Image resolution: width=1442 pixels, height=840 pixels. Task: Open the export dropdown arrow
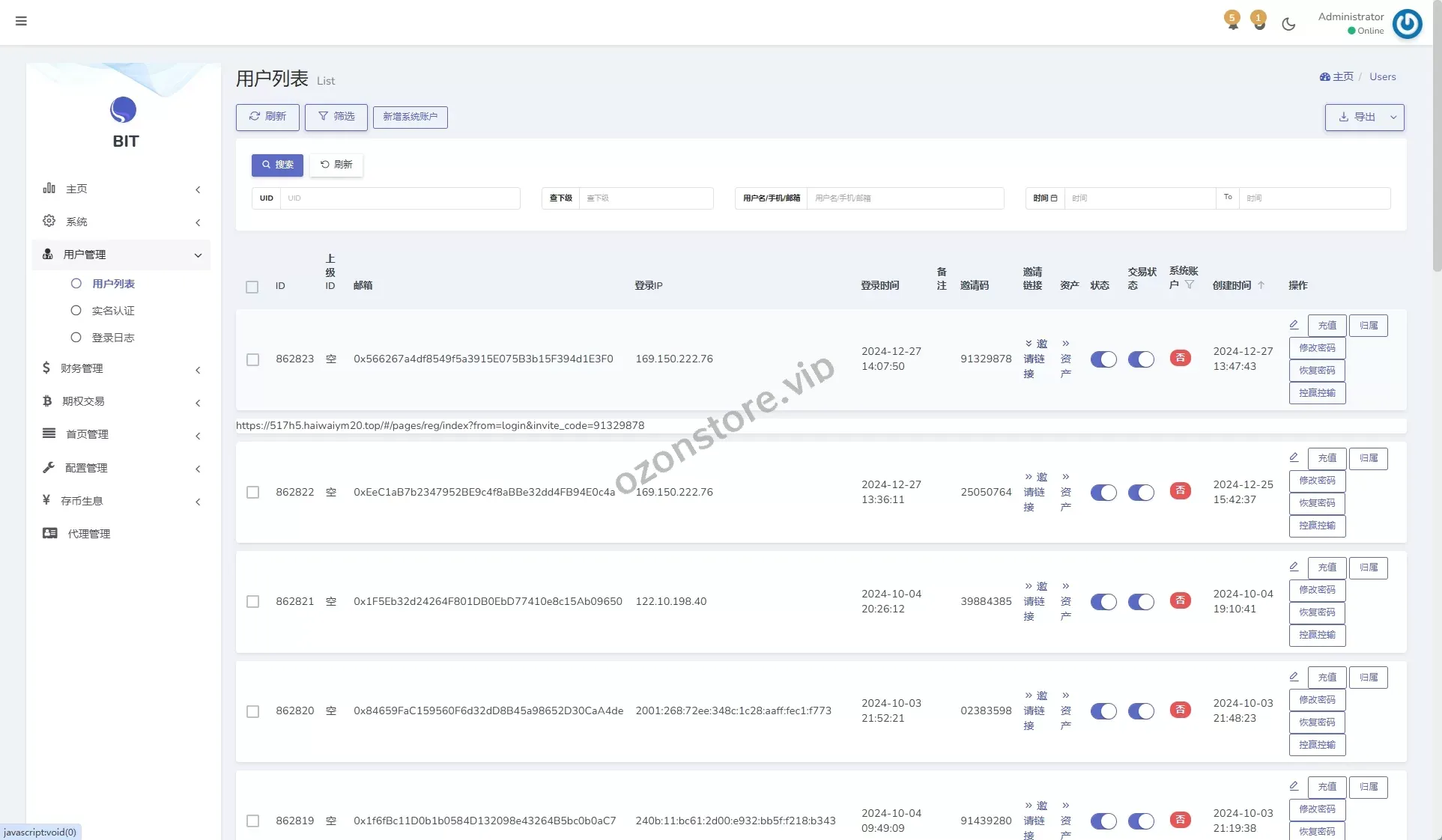[x=1393, y=118]
